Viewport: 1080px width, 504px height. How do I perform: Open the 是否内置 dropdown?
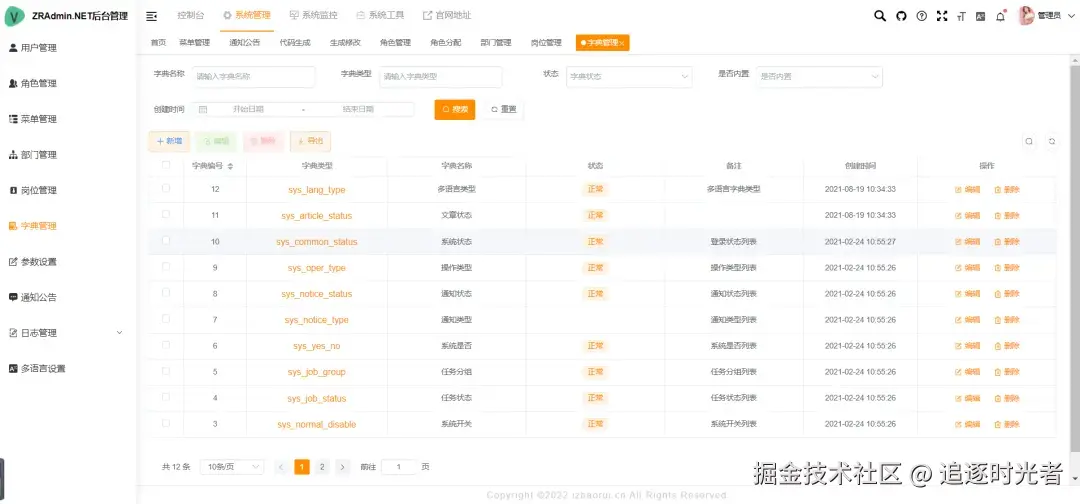point(819,76)
